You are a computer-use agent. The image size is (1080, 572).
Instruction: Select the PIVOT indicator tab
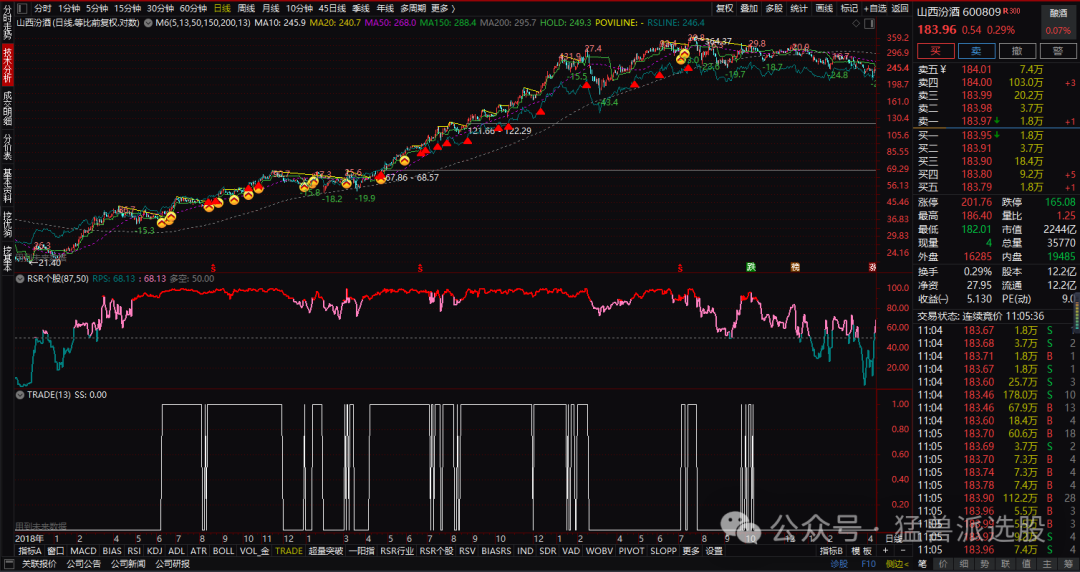(x=632, y=551)
